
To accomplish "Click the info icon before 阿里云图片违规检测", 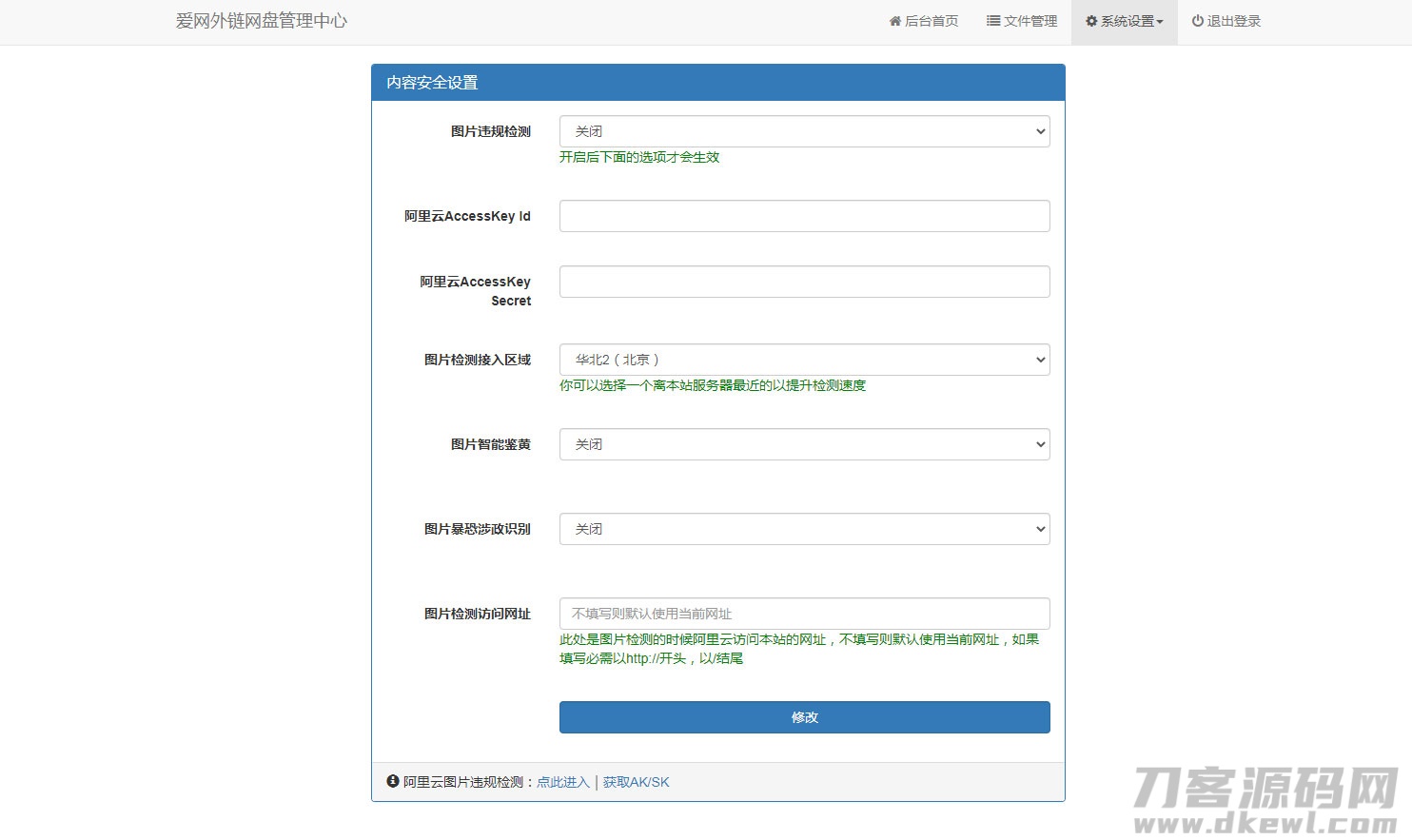I will click(392, 781).
